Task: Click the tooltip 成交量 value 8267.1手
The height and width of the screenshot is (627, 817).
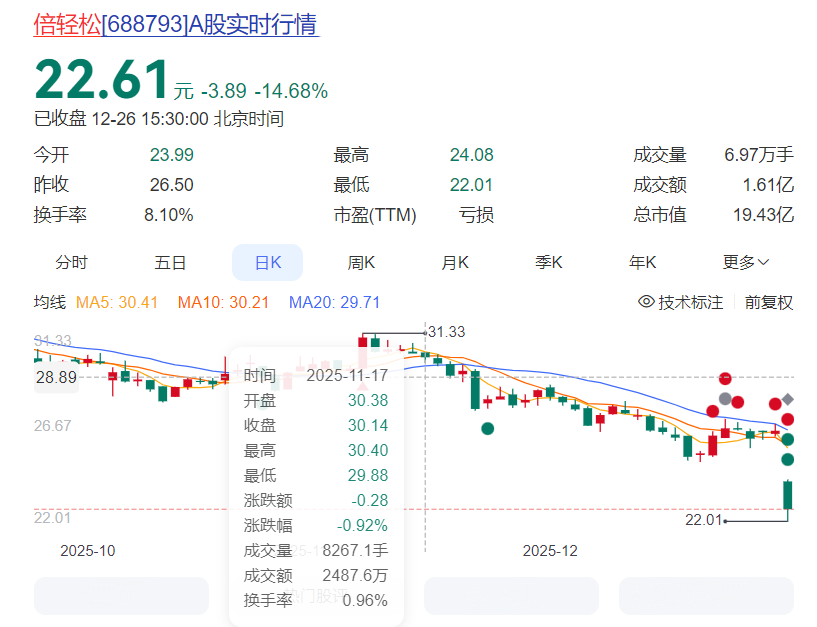Action: click(x=355, y=550)
